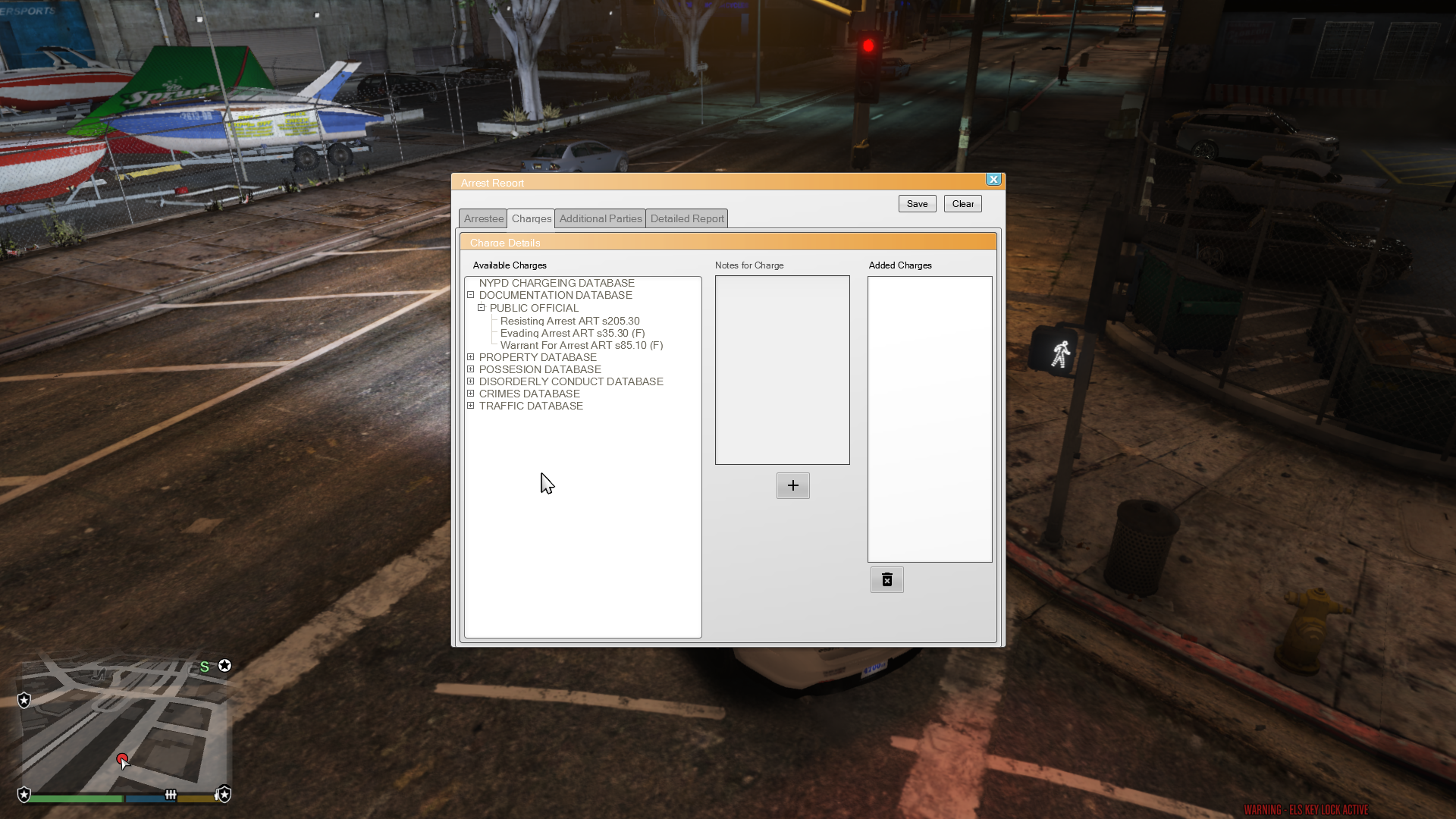Image resolution: width=1456 pixels, height=819 pixels.
Task: Click the plus add charge button
Action: point(792,485)
